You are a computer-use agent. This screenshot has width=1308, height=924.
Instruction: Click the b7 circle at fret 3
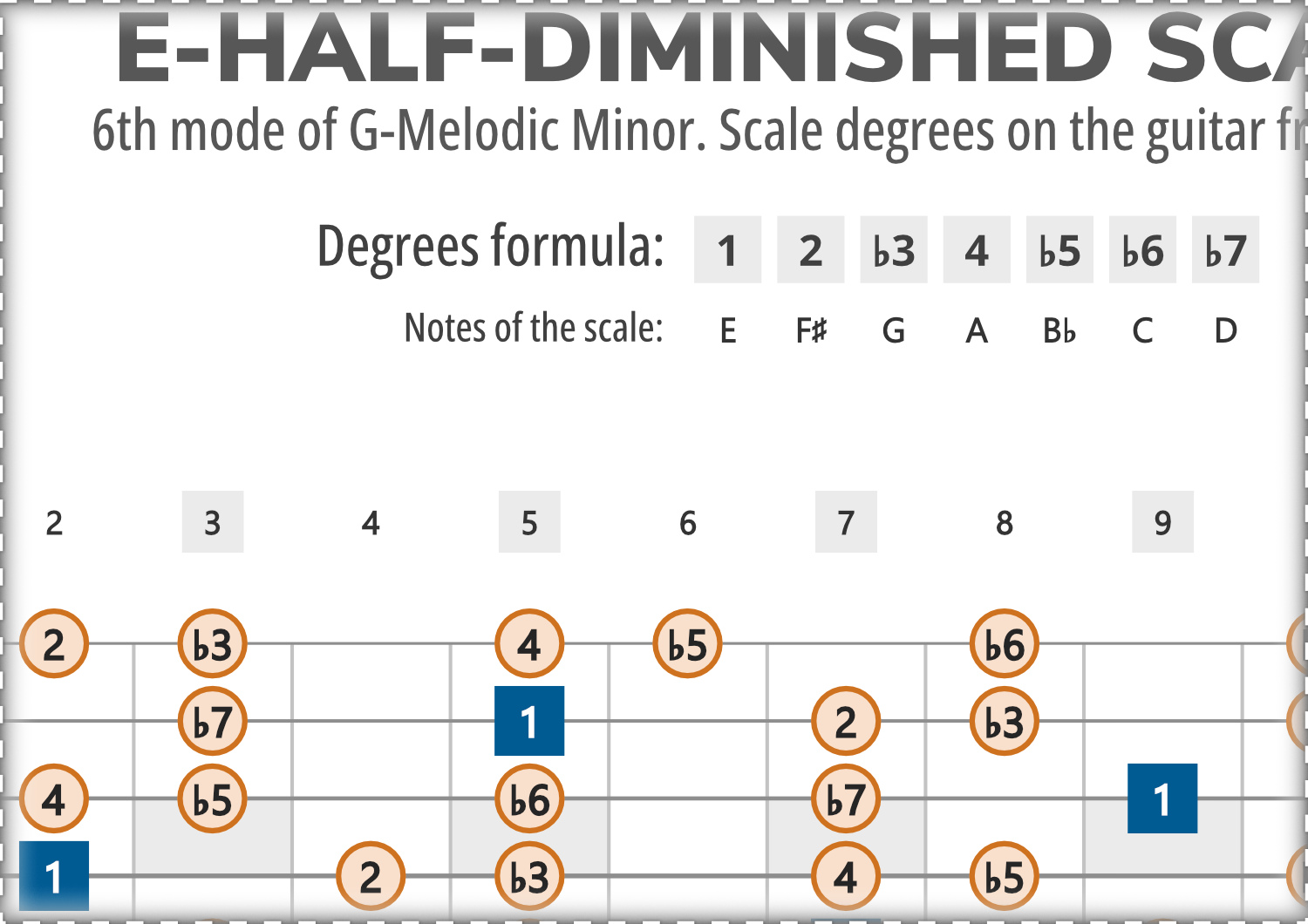point(213,722)
